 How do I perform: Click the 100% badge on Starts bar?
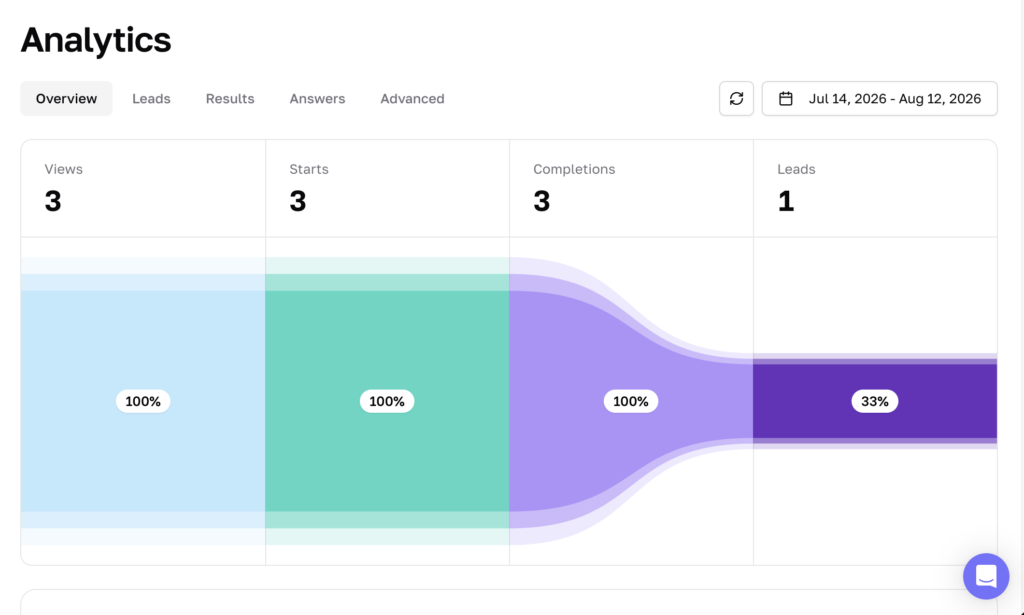(387, 402)
